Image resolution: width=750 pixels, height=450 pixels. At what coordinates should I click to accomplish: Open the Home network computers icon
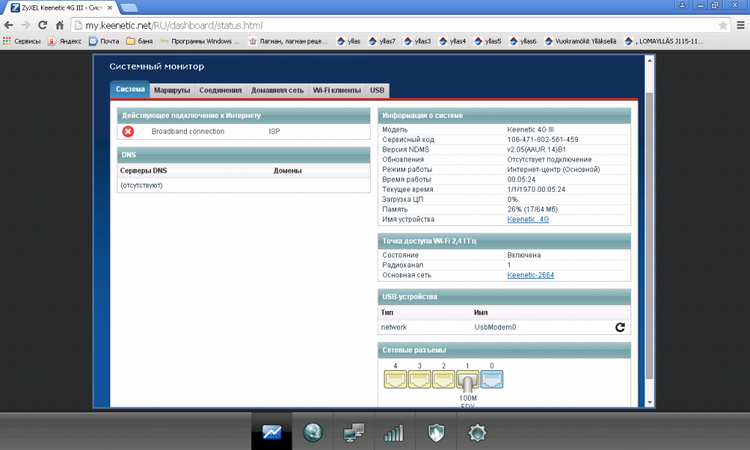point(354,432)
